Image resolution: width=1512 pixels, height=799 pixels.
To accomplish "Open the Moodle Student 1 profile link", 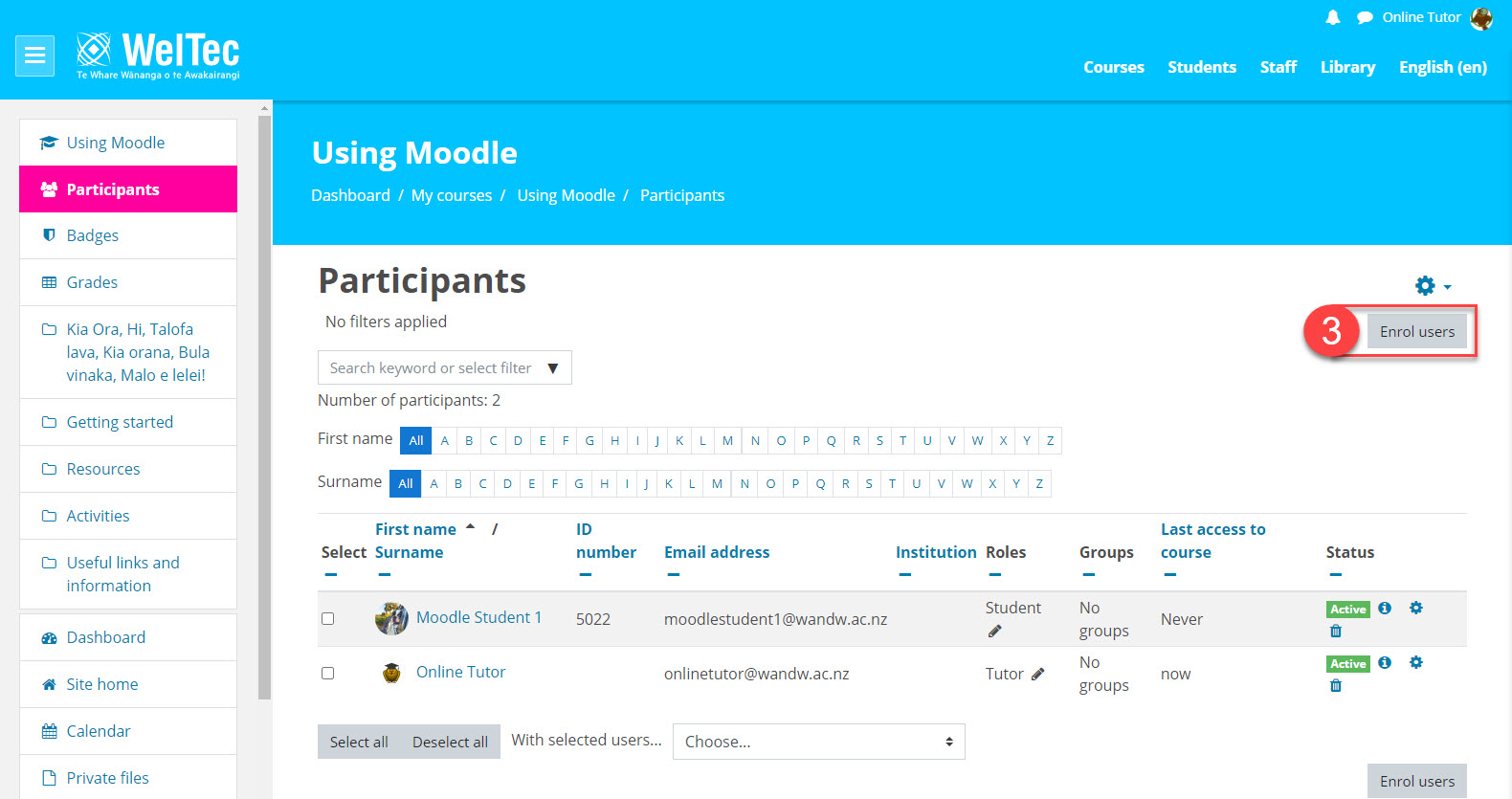I will [x=478, y=618].
